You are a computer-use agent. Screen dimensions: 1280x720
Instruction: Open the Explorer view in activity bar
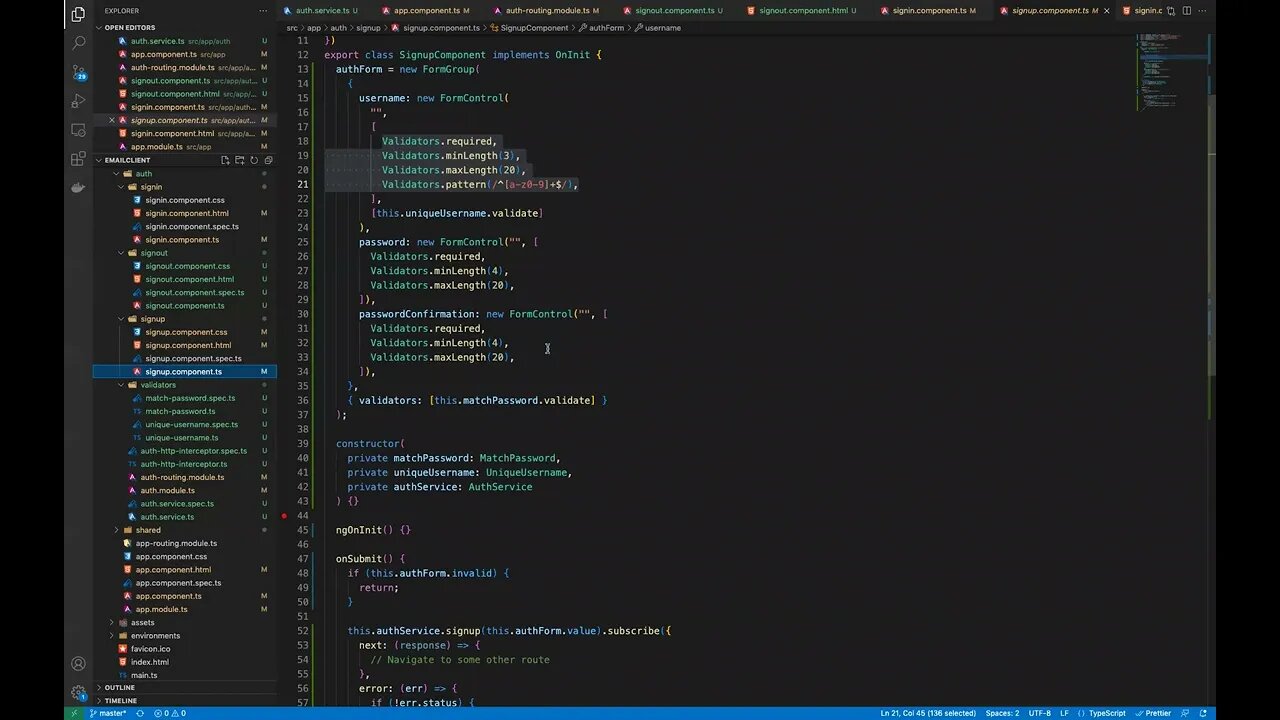78,14
